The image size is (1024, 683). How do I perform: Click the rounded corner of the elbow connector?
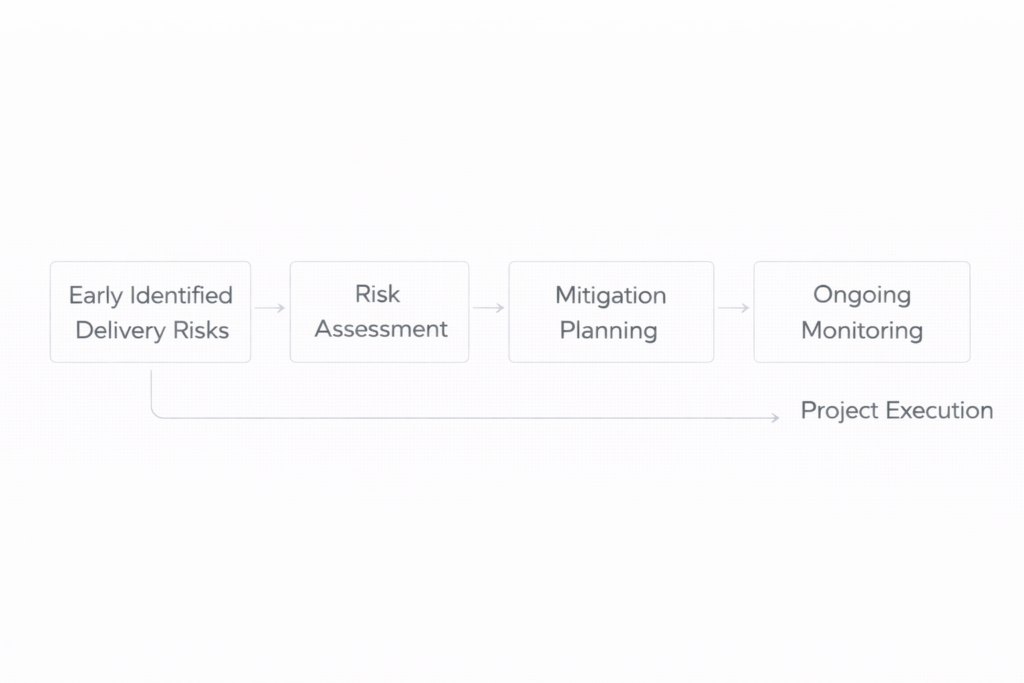[x=155, y=414]
